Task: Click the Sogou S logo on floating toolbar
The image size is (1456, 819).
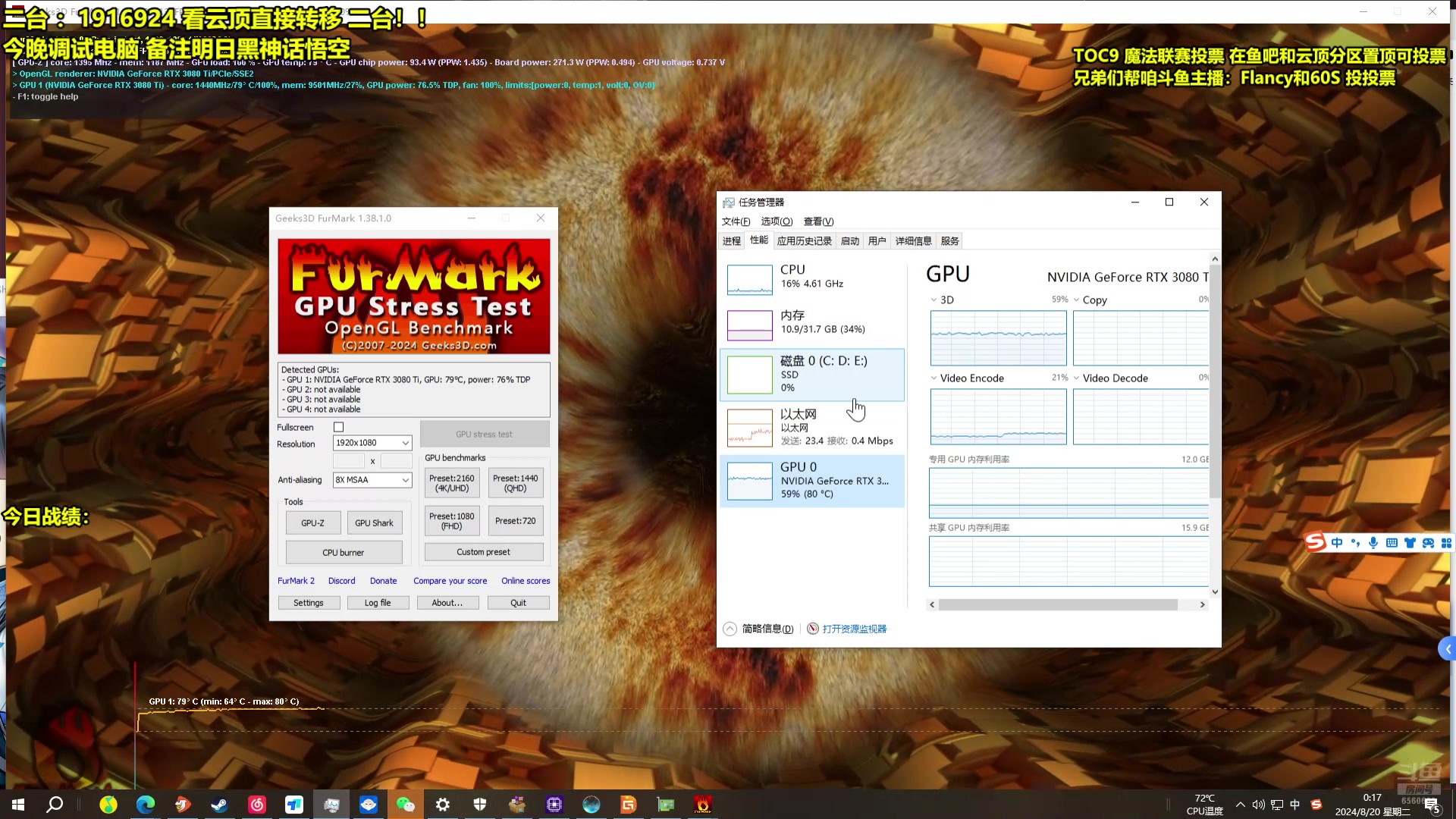Action: 1316,542
